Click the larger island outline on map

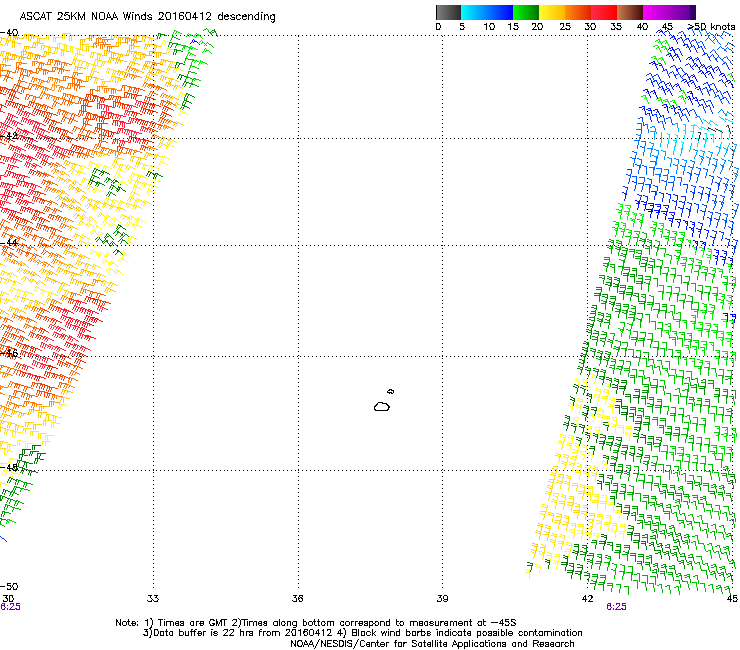[382, 406]
